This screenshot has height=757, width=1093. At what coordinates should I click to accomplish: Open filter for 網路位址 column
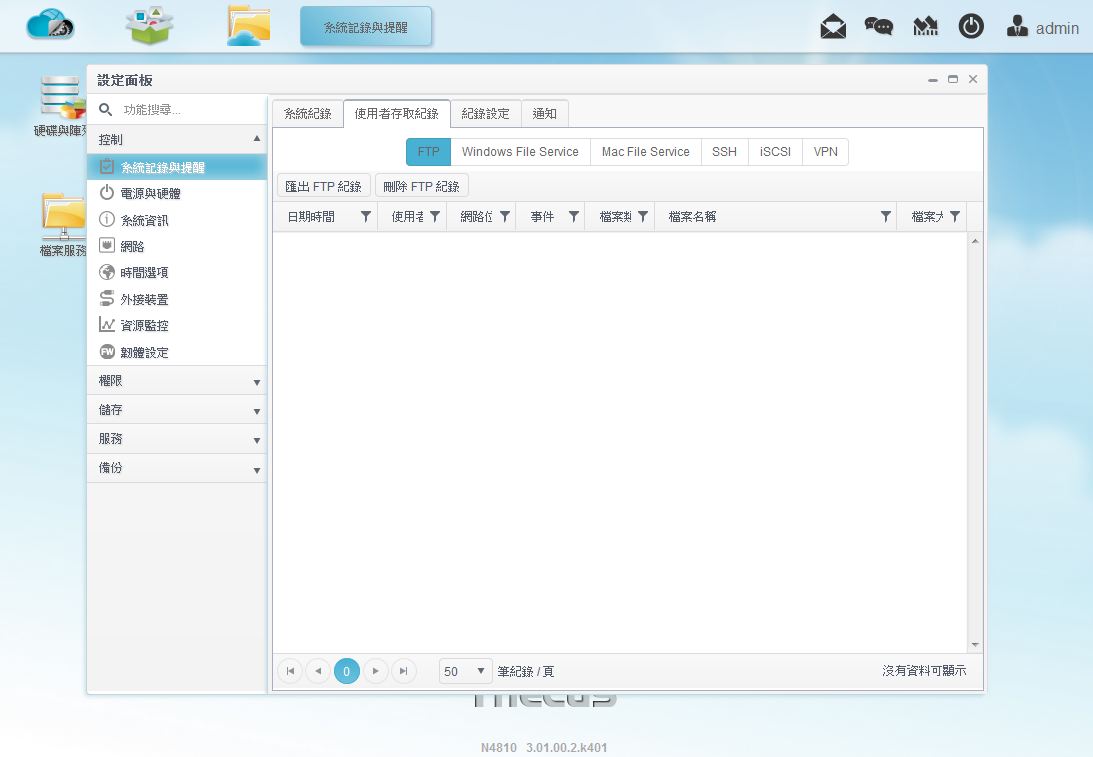505,217
